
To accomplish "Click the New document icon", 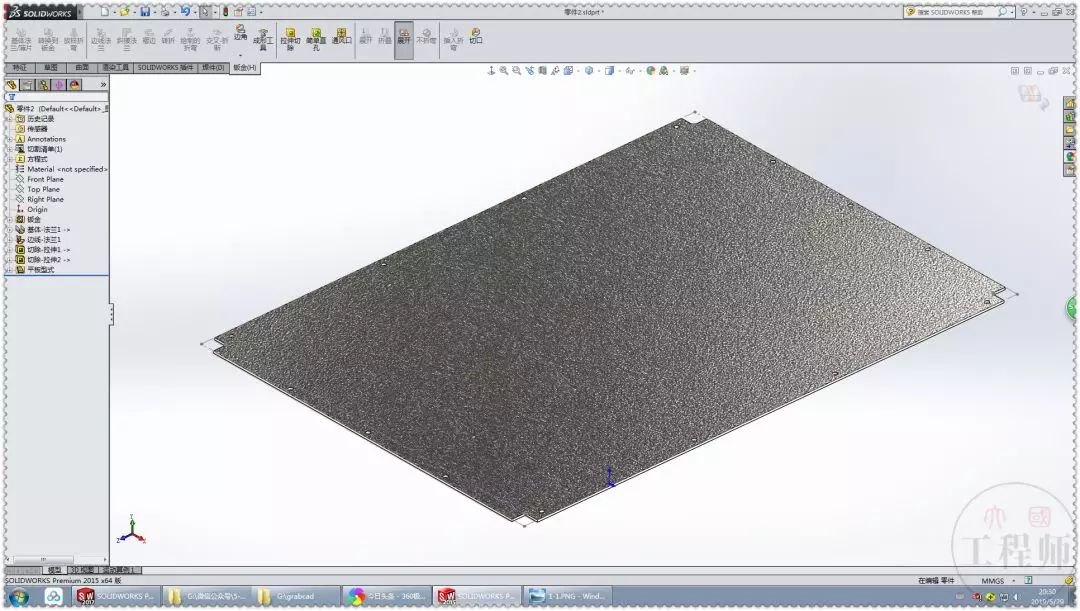I will pyautogui.click(x=104, y=12).
